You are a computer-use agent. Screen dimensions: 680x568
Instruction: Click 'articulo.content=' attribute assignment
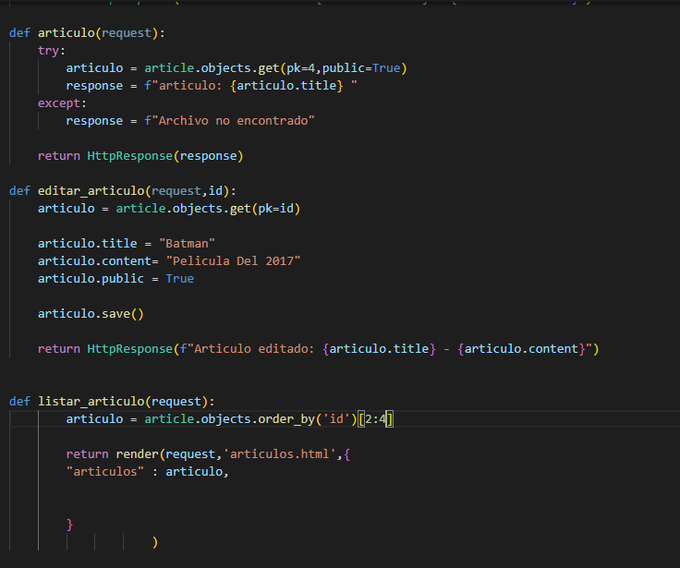pyautogui.click(x=98, y=261)
